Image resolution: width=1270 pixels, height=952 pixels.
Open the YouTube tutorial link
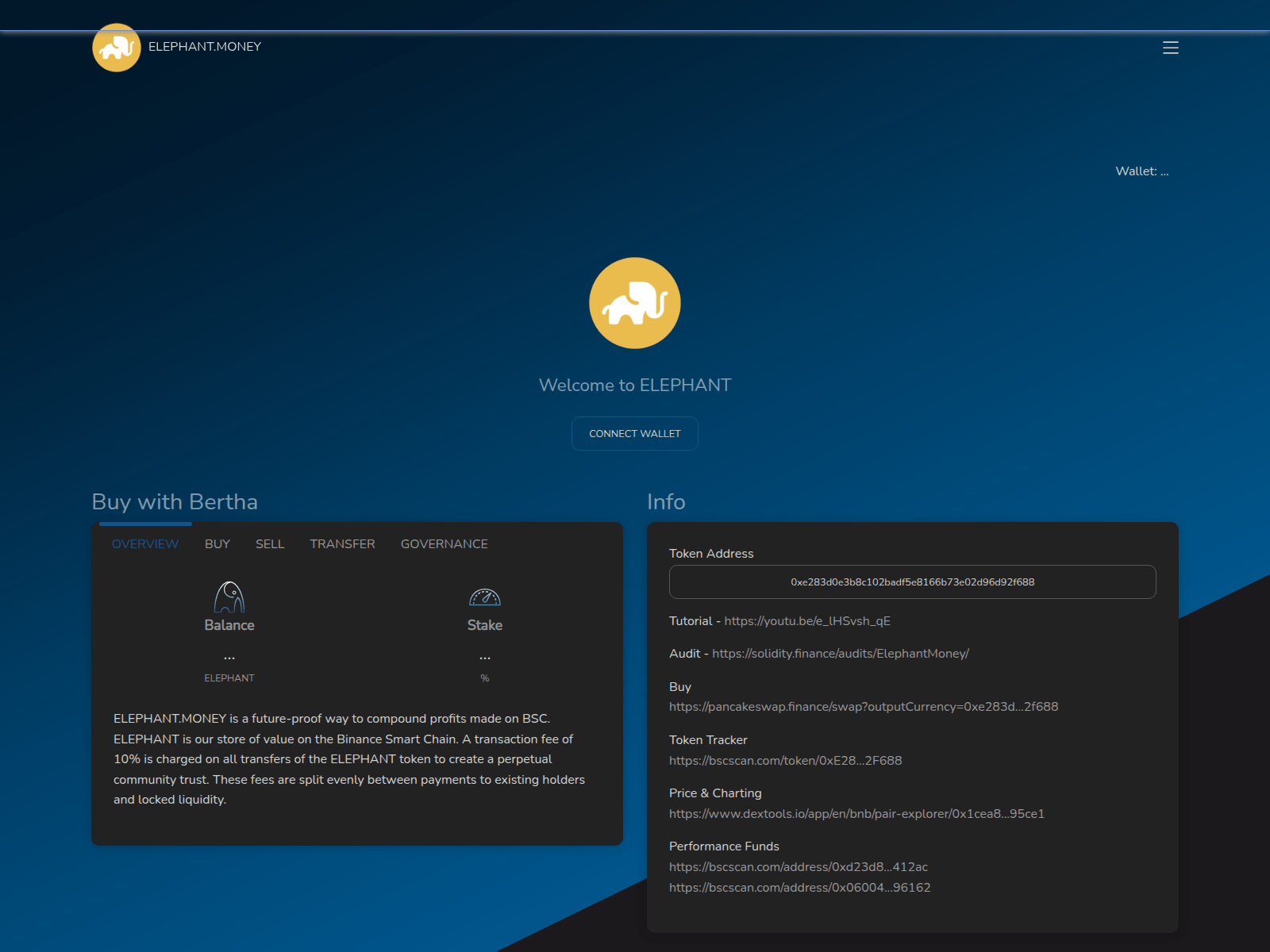(x=807, y=621)
